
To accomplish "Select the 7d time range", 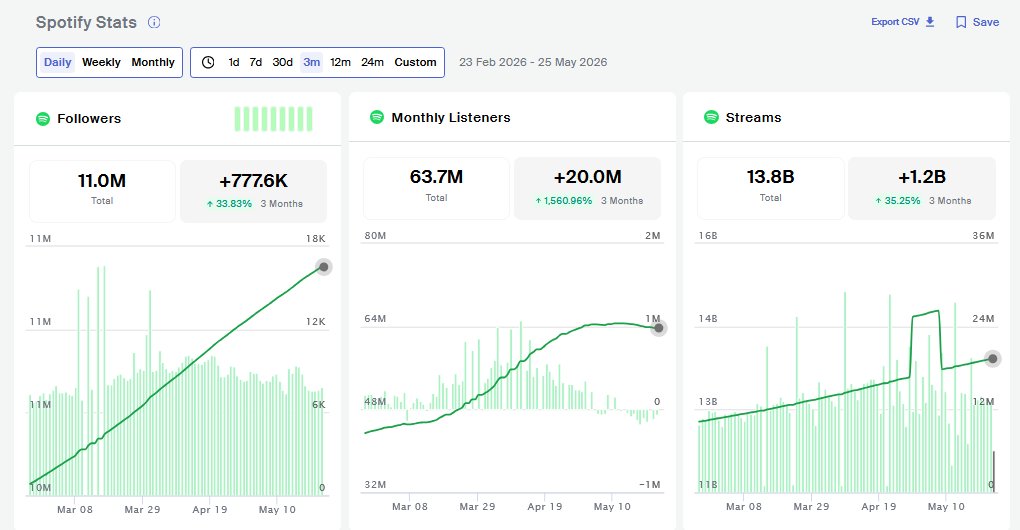I will 256,62.
